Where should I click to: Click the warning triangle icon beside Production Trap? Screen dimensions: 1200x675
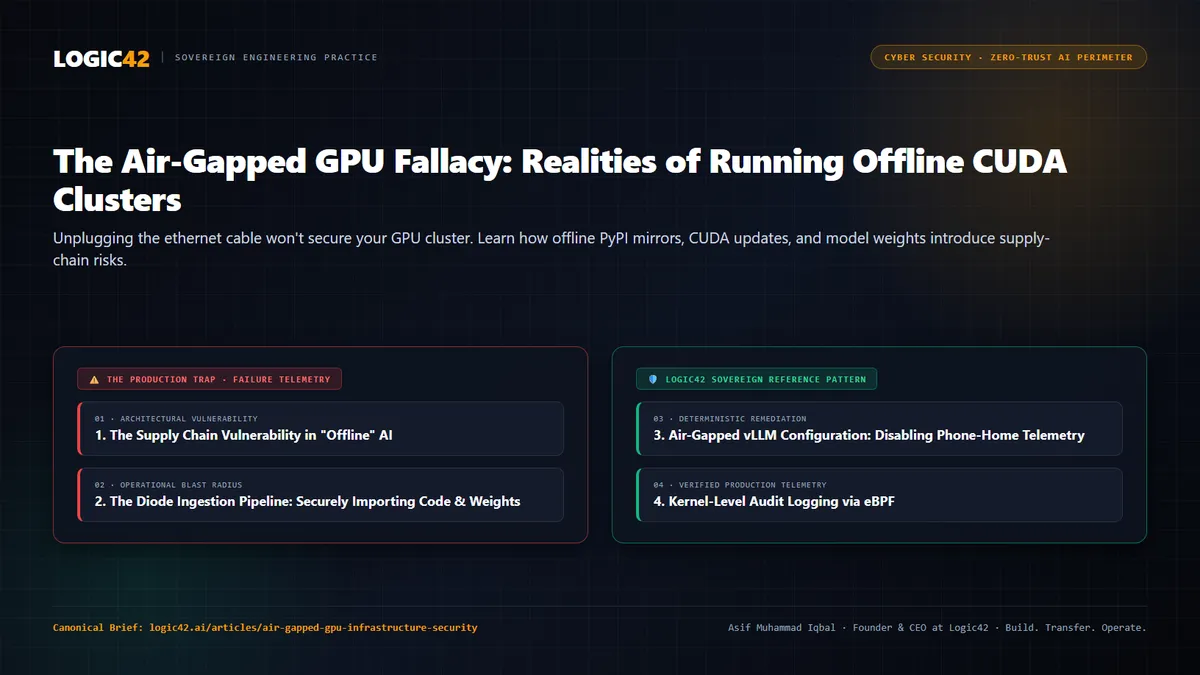point(94,380)
